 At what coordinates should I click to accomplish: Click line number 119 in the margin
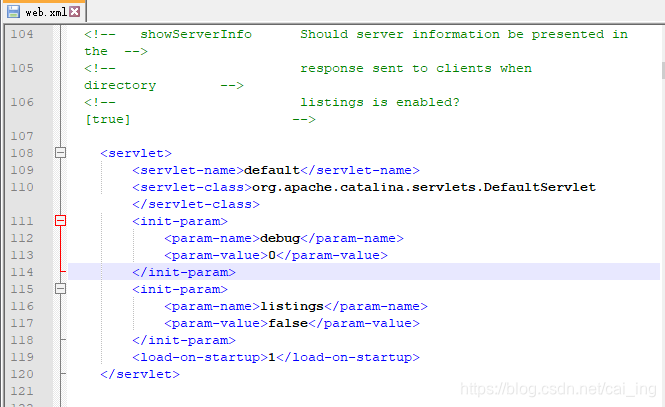(x=22, y=357)
